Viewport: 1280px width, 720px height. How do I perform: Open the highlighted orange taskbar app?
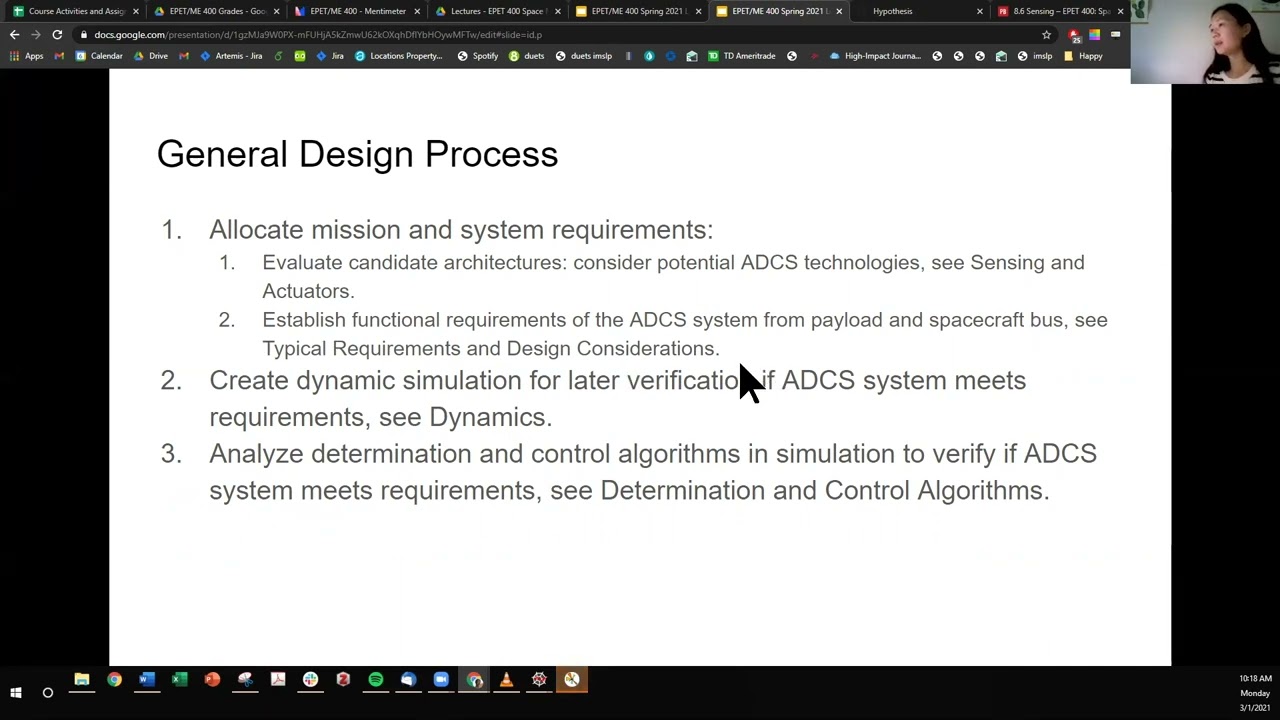pos(572,680)
